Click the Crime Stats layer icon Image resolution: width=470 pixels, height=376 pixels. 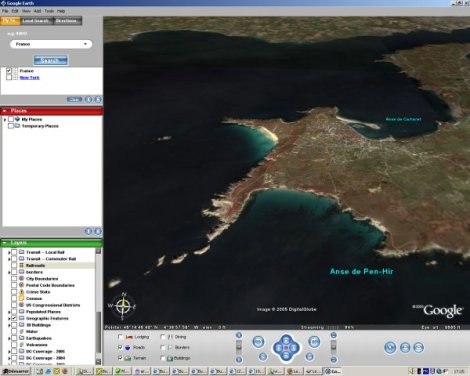click(x=22, y=292)
